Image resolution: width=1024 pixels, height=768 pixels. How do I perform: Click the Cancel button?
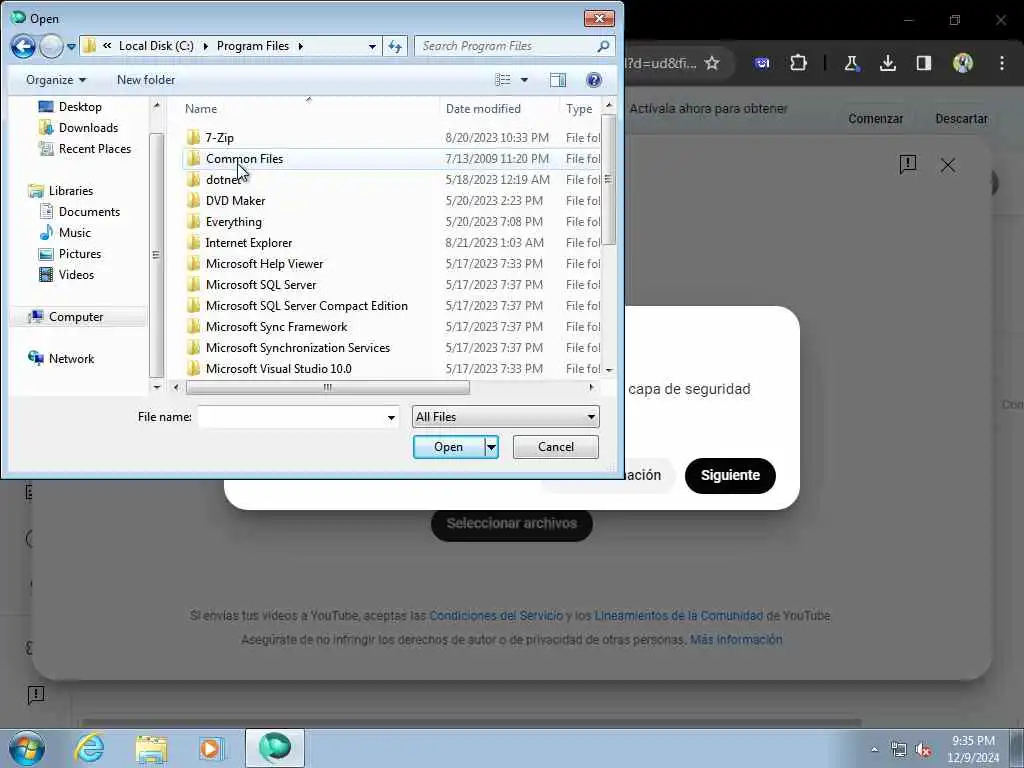[x=556, y=447]
